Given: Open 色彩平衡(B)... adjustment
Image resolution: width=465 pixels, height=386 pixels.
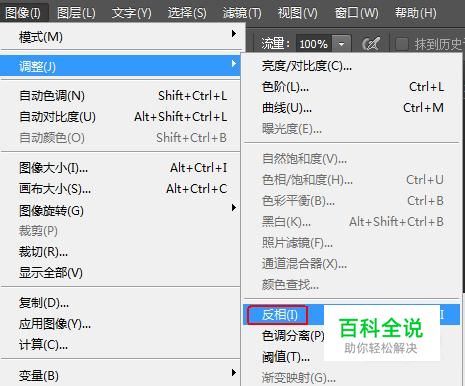Looking at the screenshot, I should point(351,201).
